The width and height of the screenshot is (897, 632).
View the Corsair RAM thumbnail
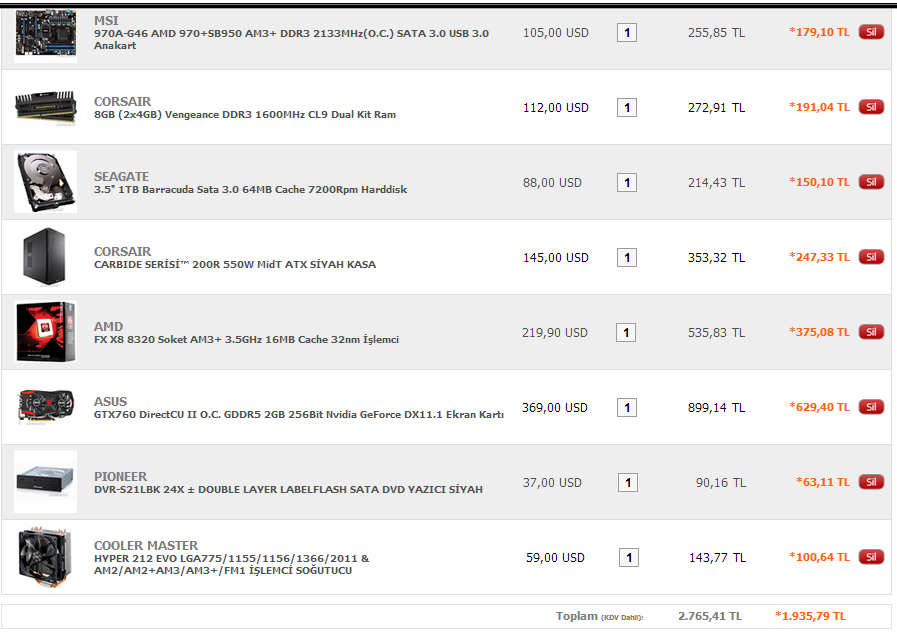point(45,107)
